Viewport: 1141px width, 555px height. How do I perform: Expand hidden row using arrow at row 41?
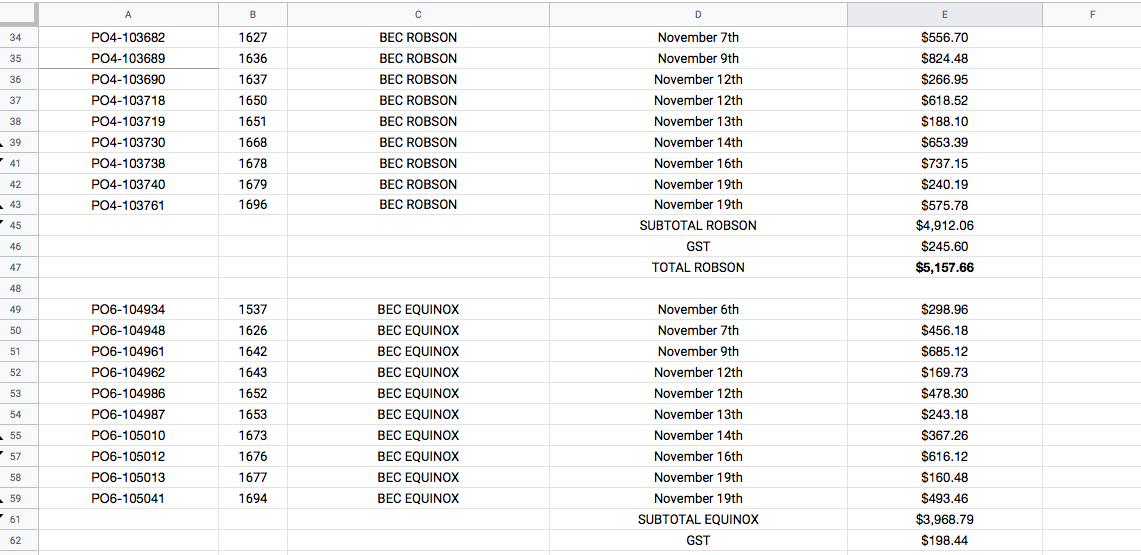pos(3,158)
